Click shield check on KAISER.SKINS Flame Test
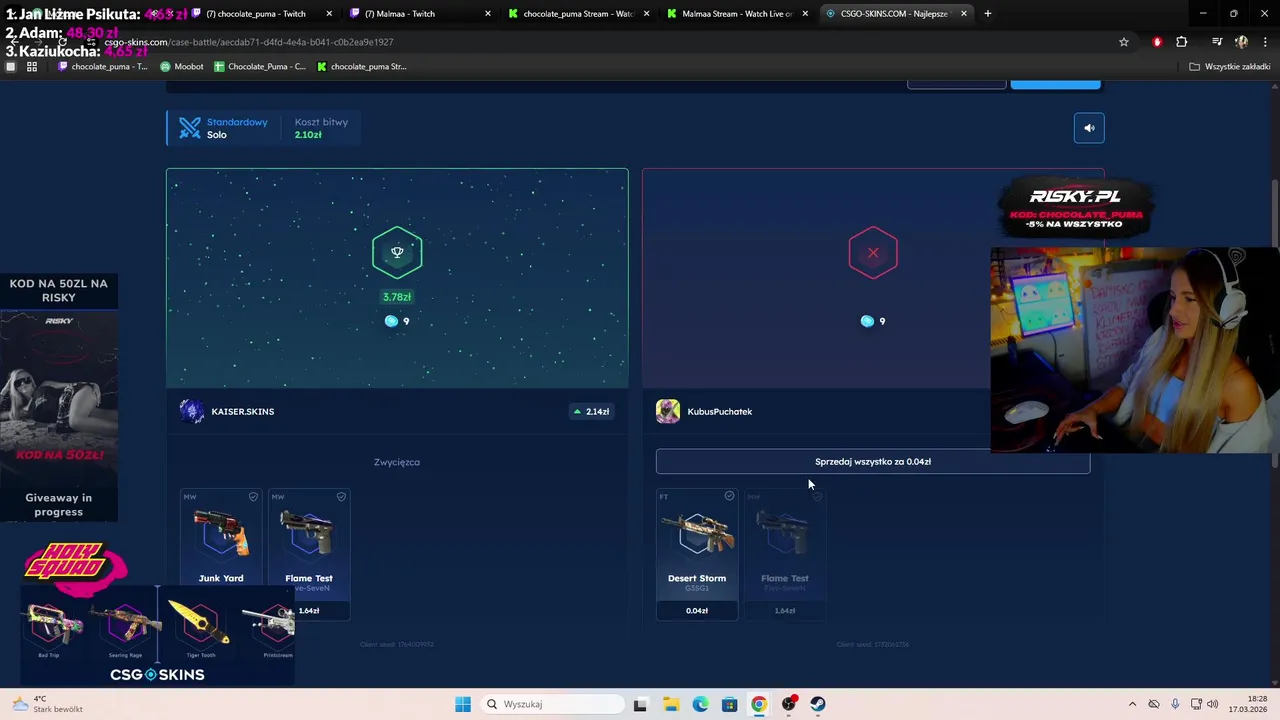The width and height of the screenshot is (1280, 720). tap(341, 497)
